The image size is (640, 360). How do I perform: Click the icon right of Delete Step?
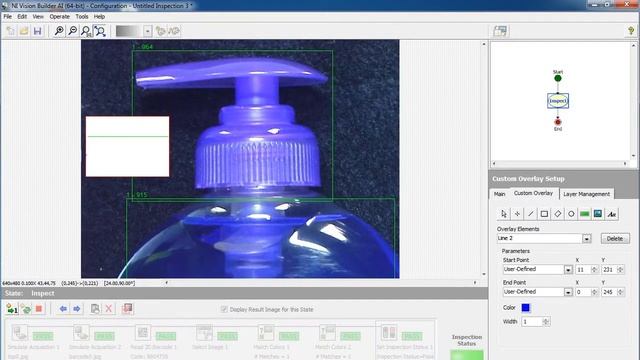[x=127, y=309]
